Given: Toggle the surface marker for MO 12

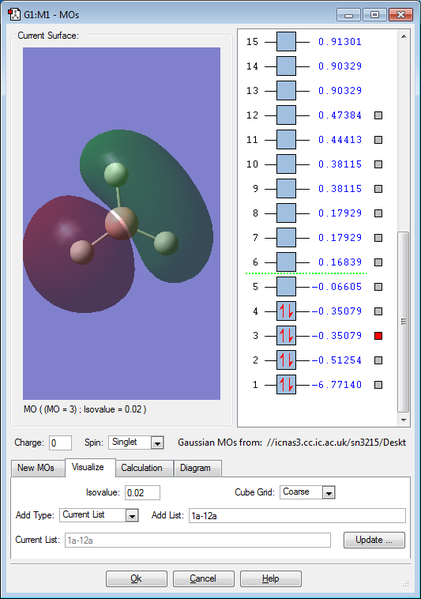Looking at the screenshot, I should click(378, 115).
